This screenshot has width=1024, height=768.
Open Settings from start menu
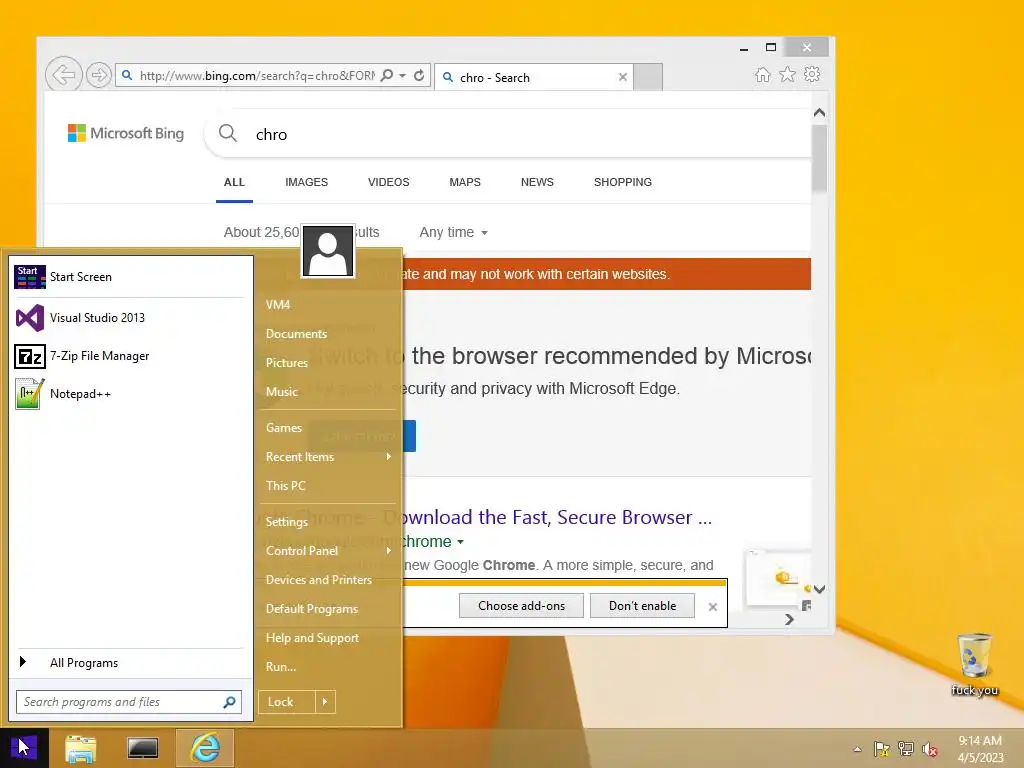(x=287, y=522)
